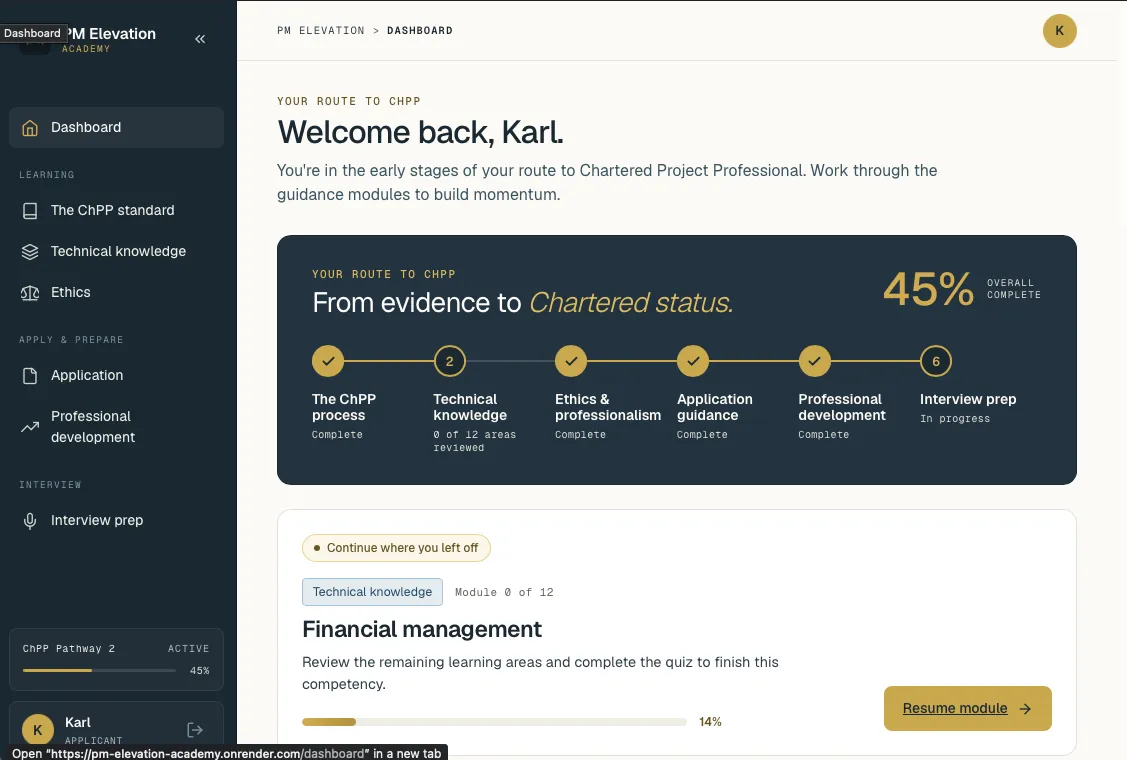Click the K avatar in the sidebar footer
The image size is (1127, 760).
tap(37, 729)
